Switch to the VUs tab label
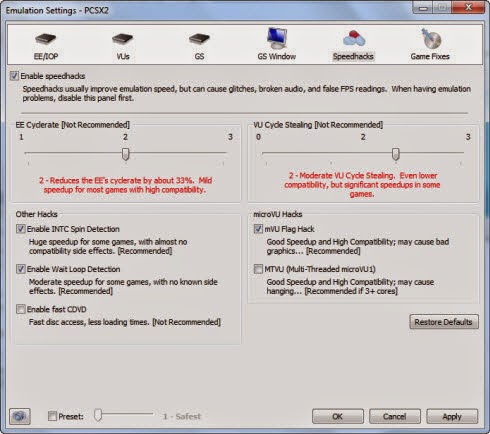The height and width of the screenshot is (434, 490). pos(123,56)
